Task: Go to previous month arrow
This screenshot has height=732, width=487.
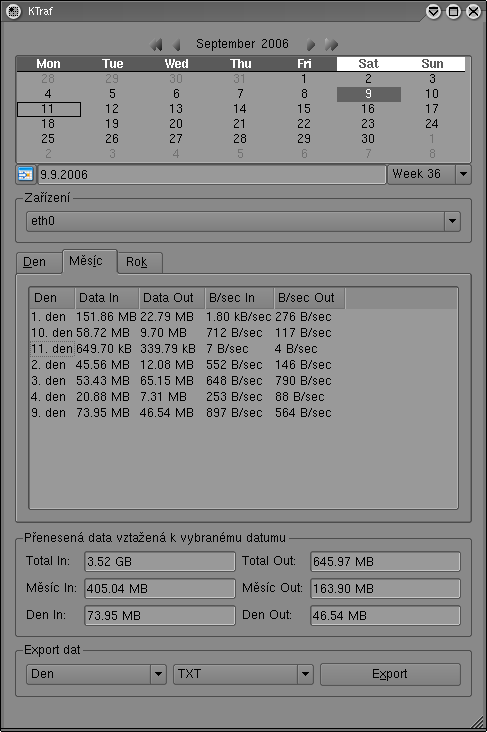Action: click(176, 44)
